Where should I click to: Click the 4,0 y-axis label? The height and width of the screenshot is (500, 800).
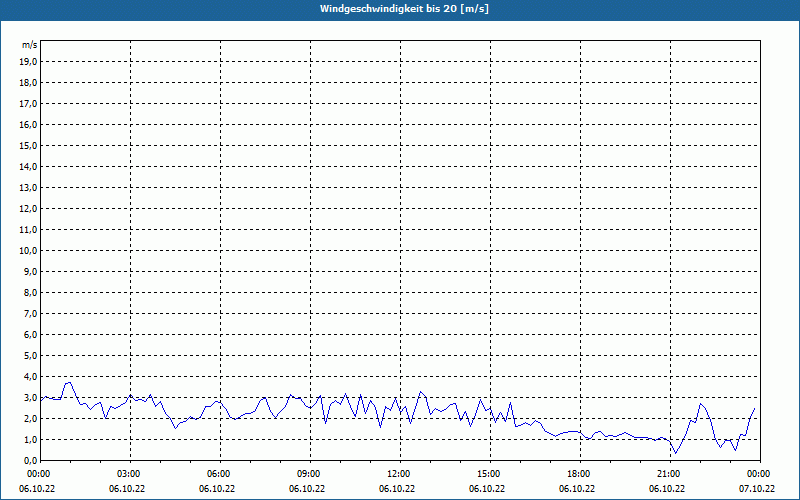pyautogui.click(x=32, y=377)
